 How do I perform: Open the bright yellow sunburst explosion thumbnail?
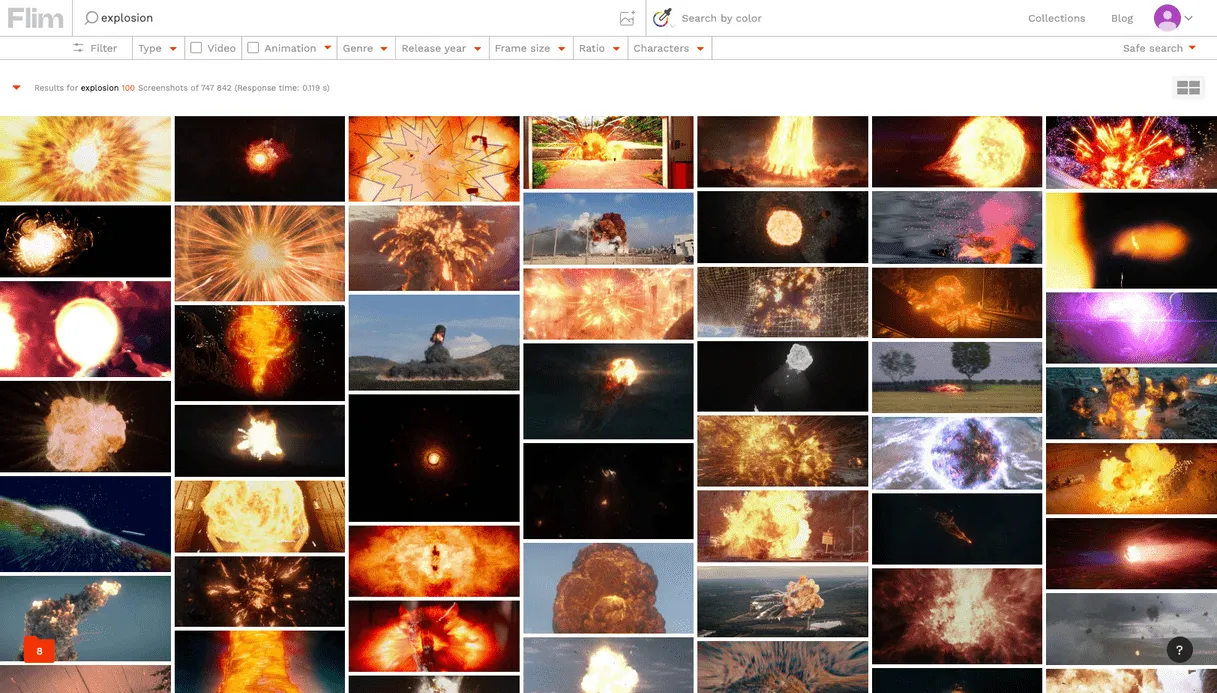pyautogui.click(x=85, y=159)
